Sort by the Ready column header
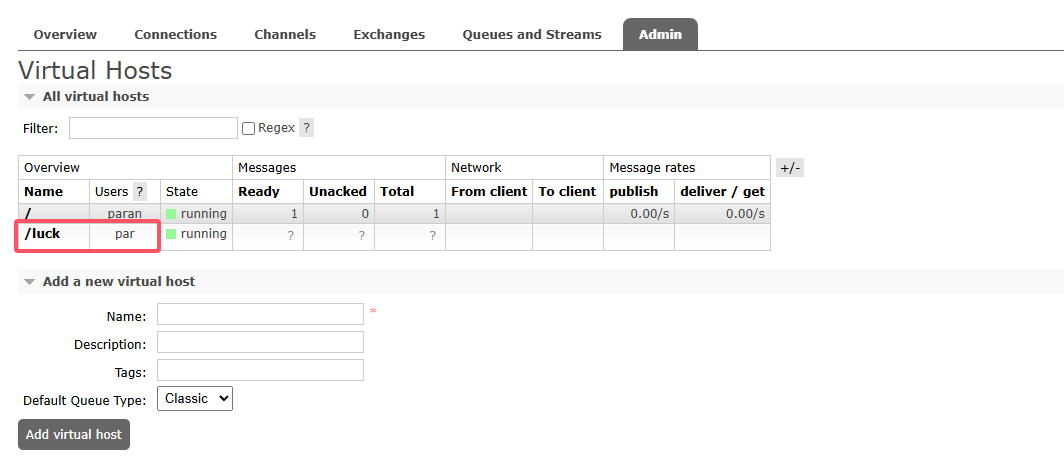The width and height of the screenshot is (1064, 458). click(x=259, y=192)
